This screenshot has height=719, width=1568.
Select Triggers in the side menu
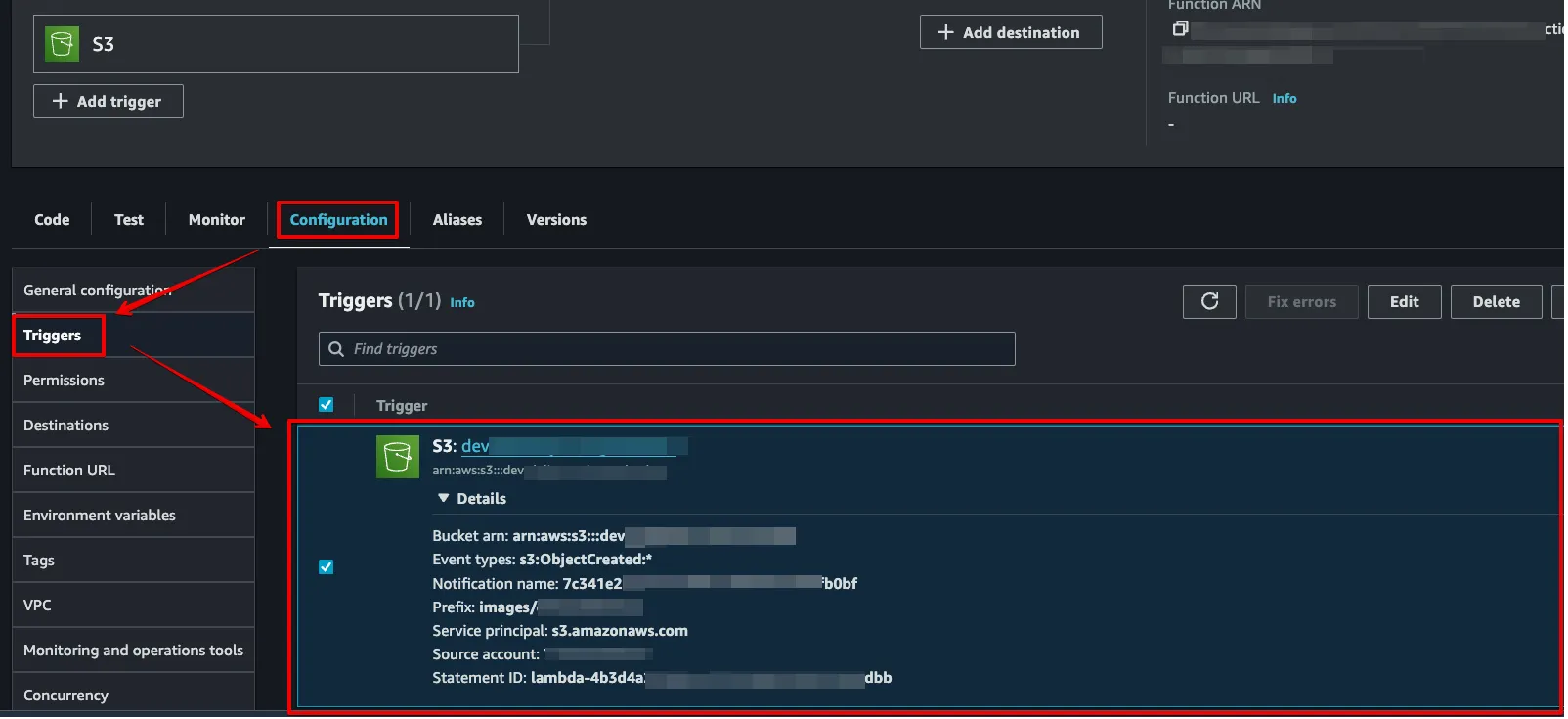[133, 336]
